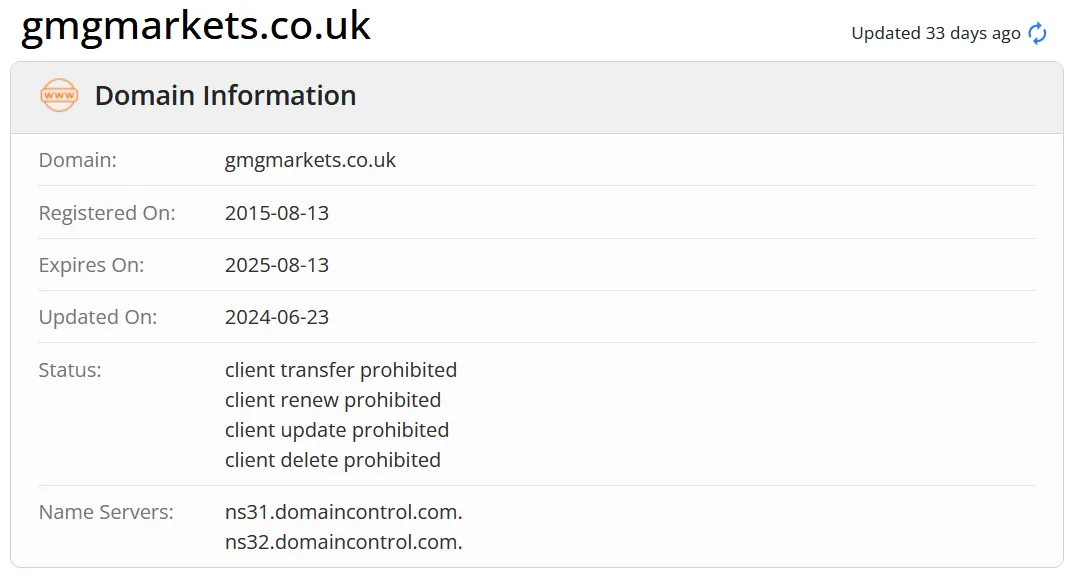This screenshot has width=1085, height=586.
Task: Click the client transfer prohibited status
Action: pyautogui.click(x=340, y=370)
